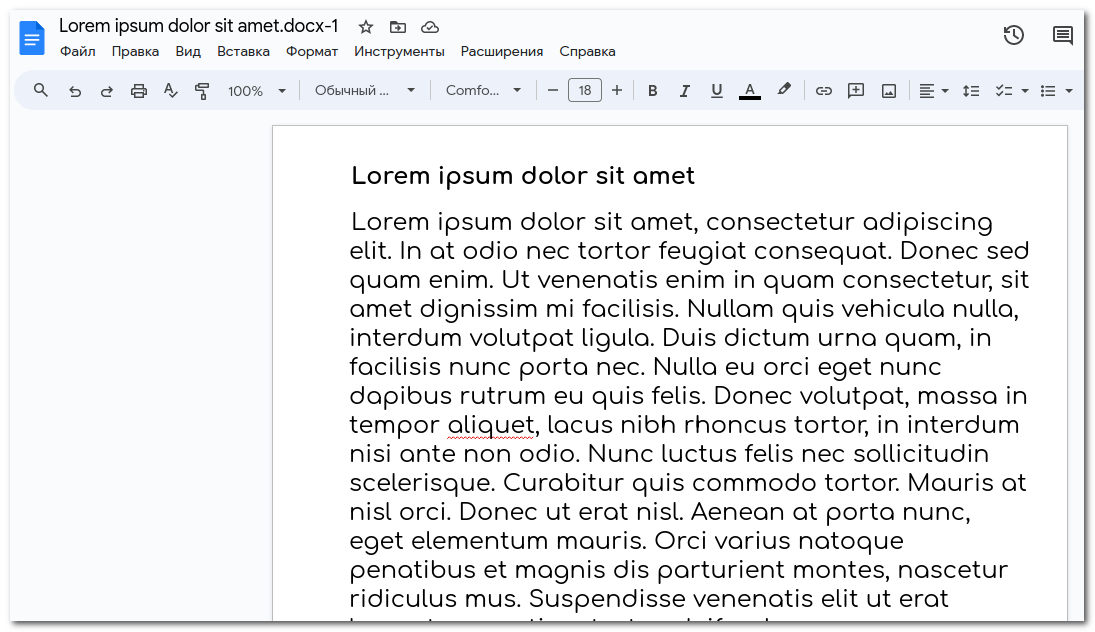Open the Правка menu
Screen dimensions: 1095x632
click(135, 52)
